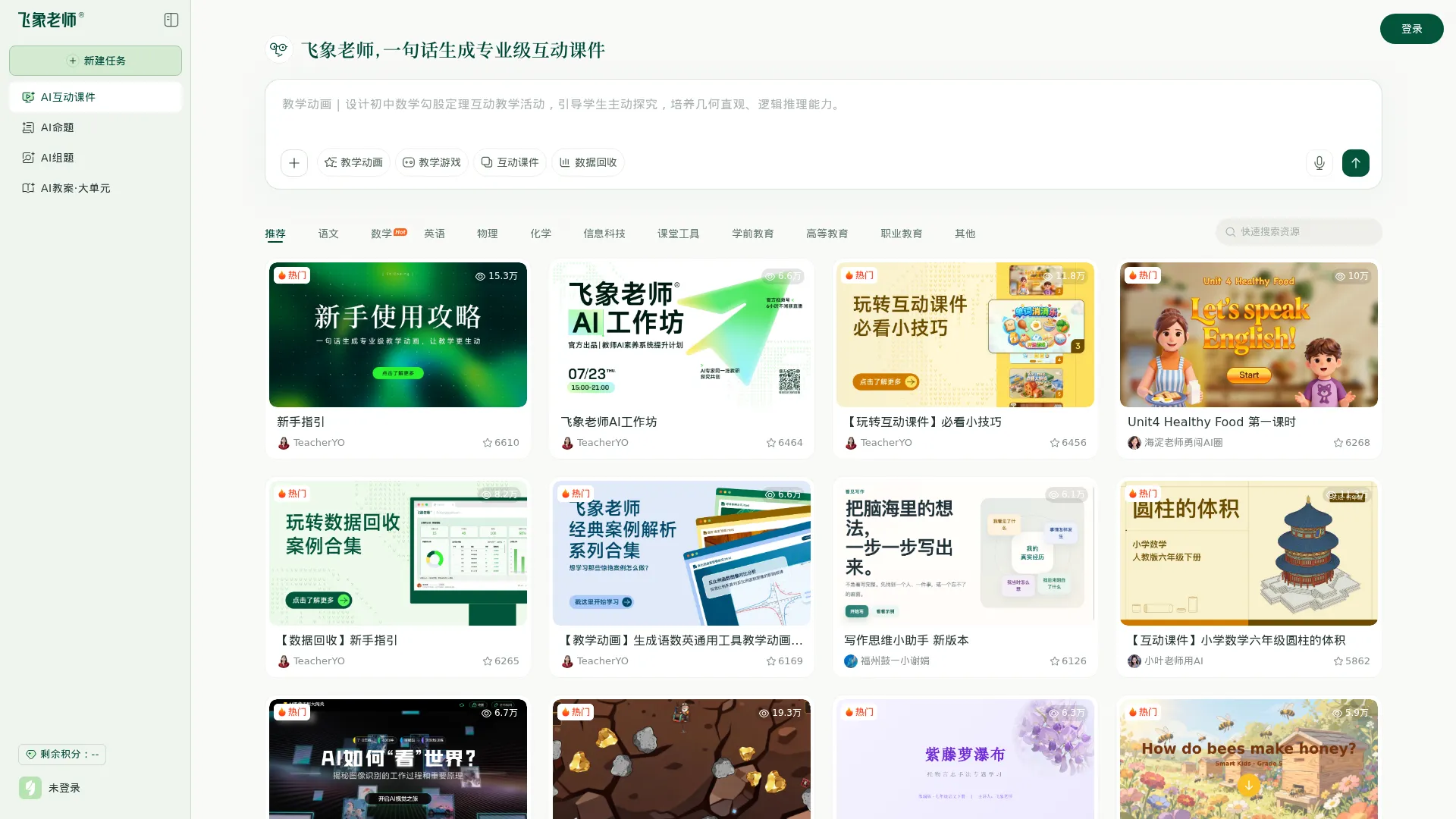Screen dimensions: 1456x819
Task: Click 福州鼓一小谢娟 author avatar
Action: tap(851, 661)
